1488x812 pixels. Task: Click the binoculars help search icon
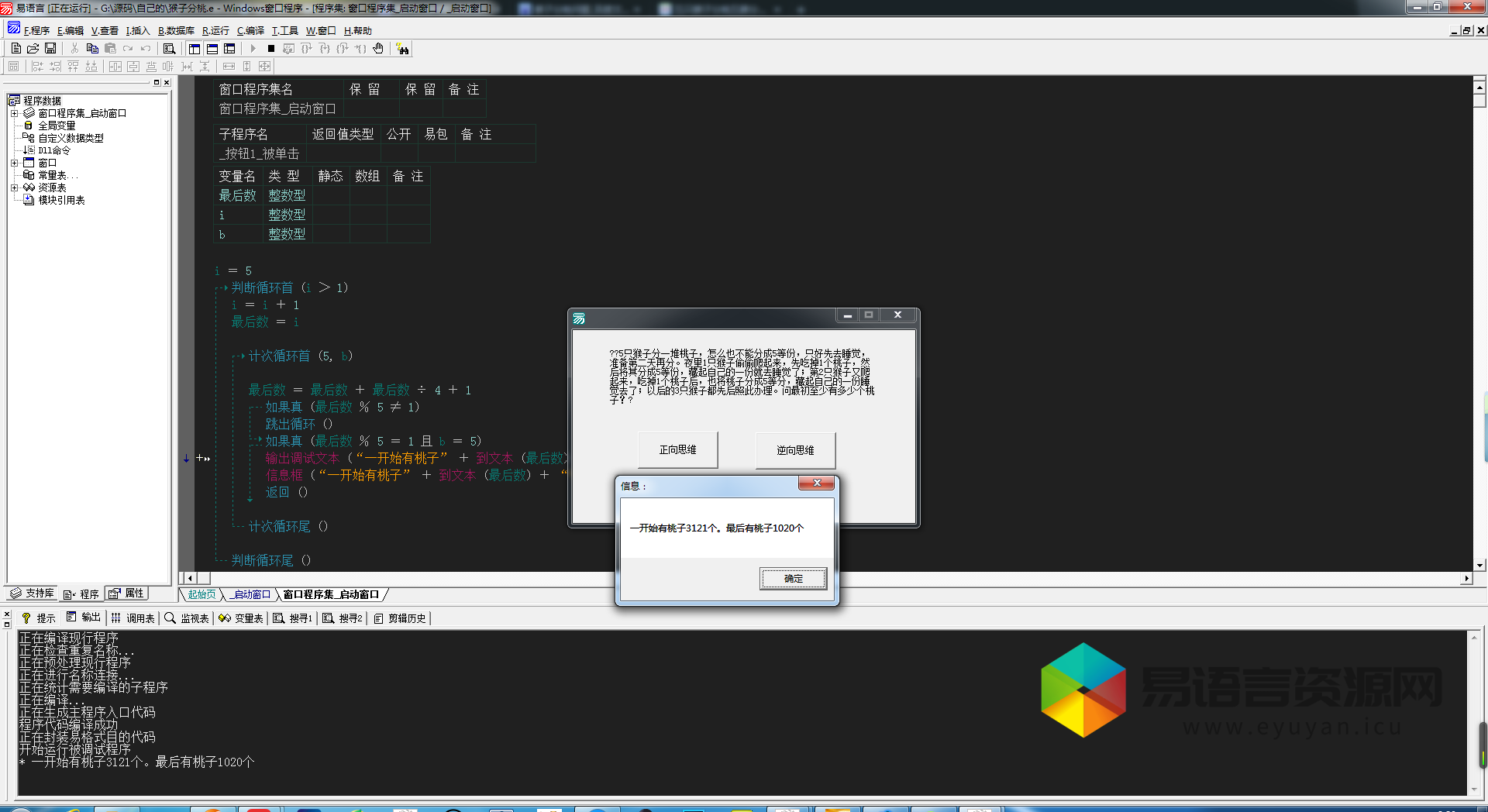pos(402,49)
